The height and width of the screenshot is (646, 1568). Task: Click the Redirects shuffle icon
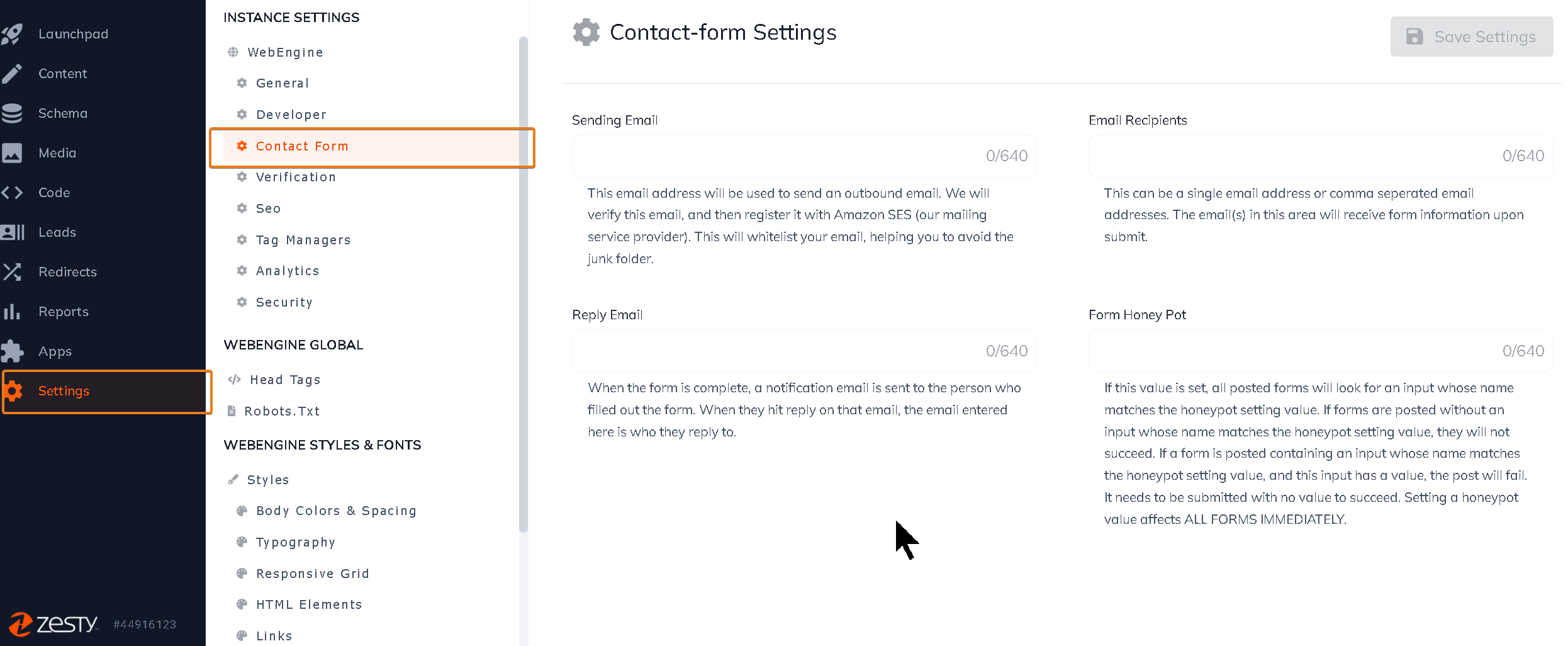12,272
